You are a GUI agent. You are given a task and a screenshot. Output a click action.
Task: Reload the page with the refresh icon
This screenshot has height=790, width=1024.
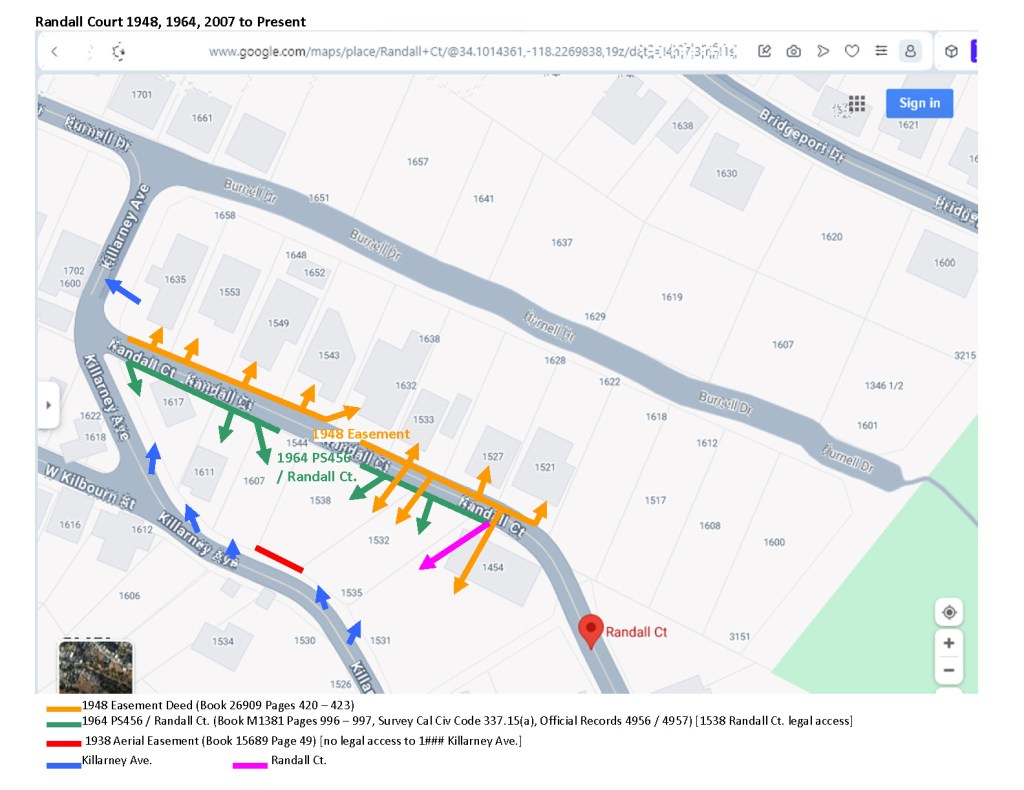click(119, 52)
